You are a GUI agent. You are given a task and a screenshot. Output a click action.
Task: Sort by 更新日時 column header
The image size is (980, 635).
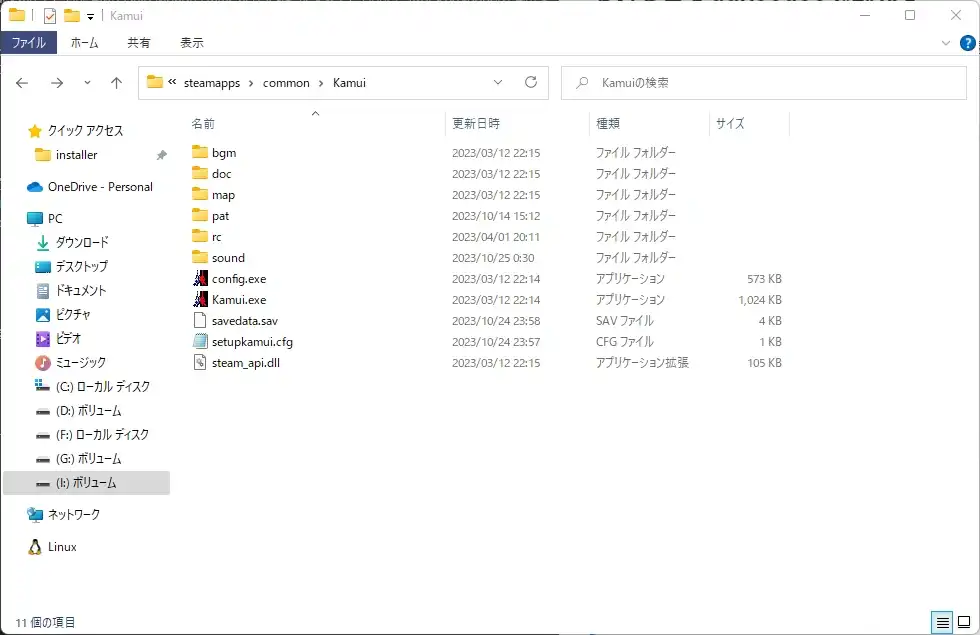point(476,124)
